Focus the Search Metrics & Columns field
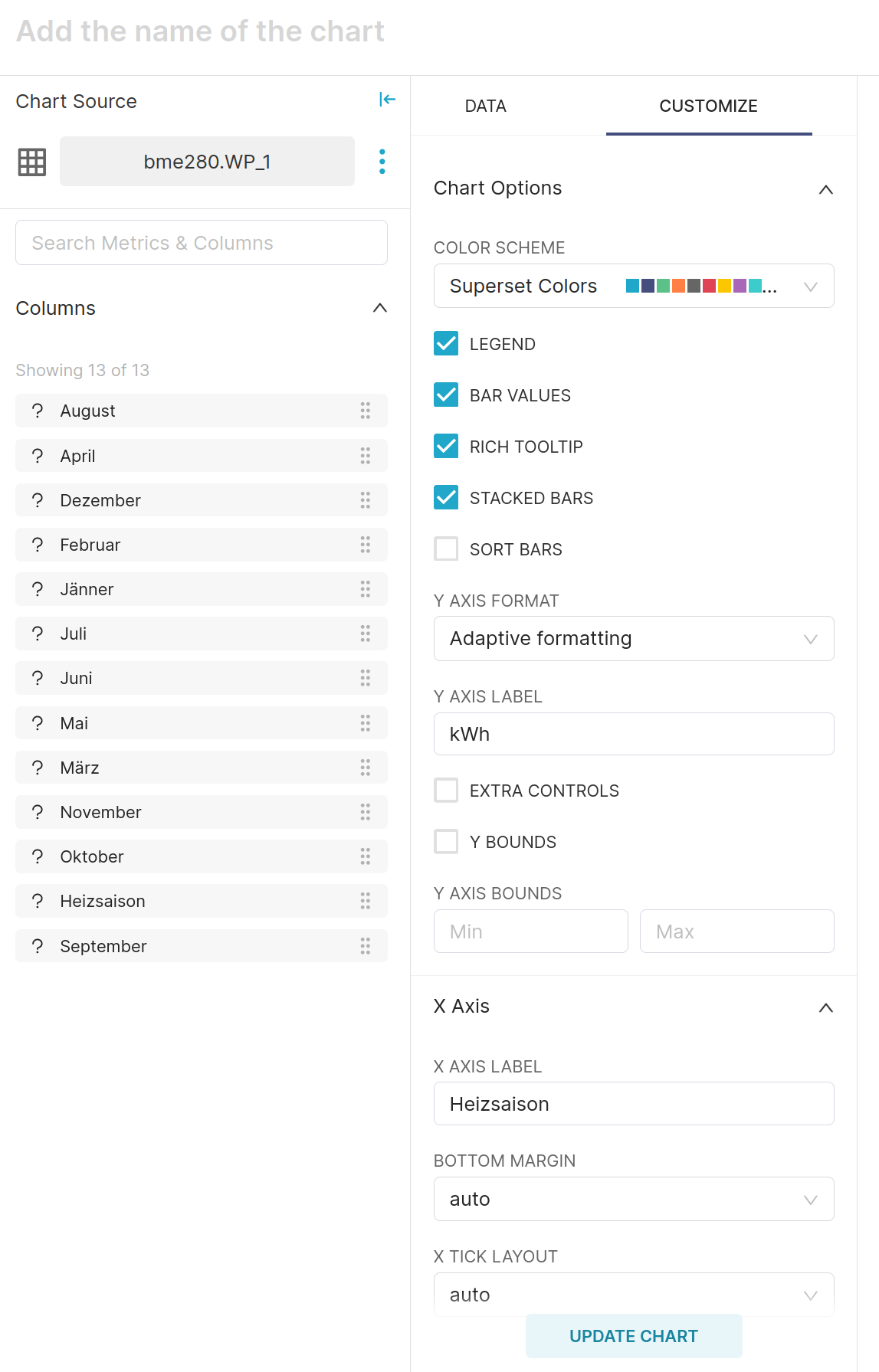This screenshot has width=879, height=1372. point(202,243)
